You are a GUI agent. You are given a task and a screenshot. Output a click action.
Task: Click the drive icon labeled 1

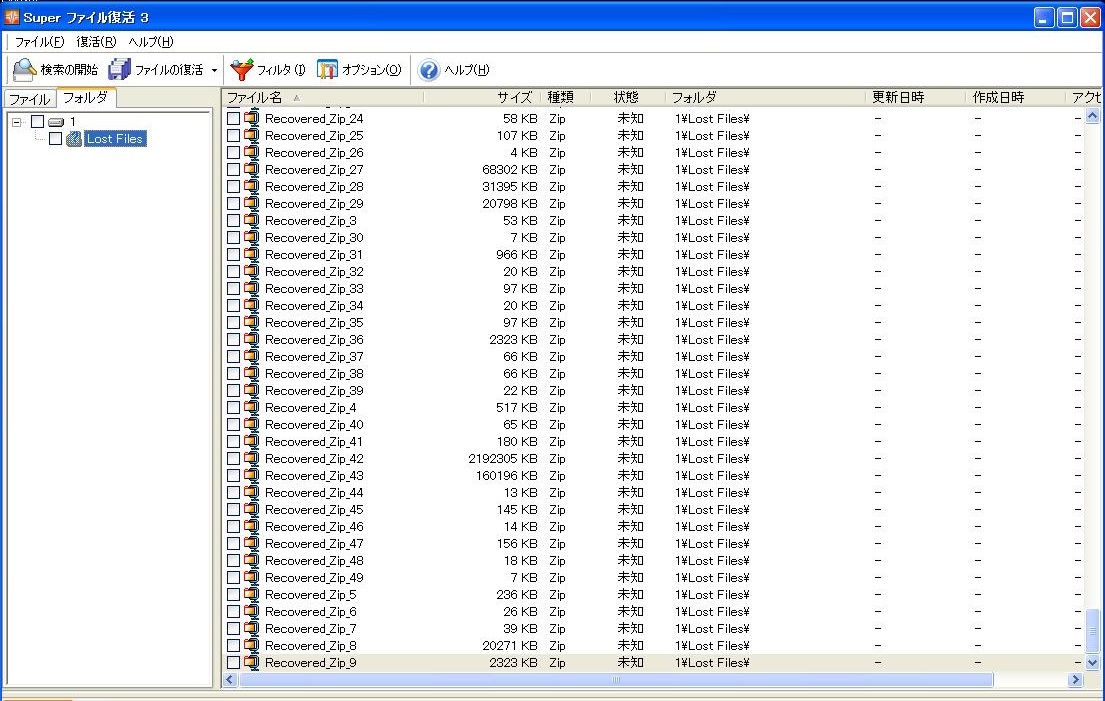(x=56, y=122)
